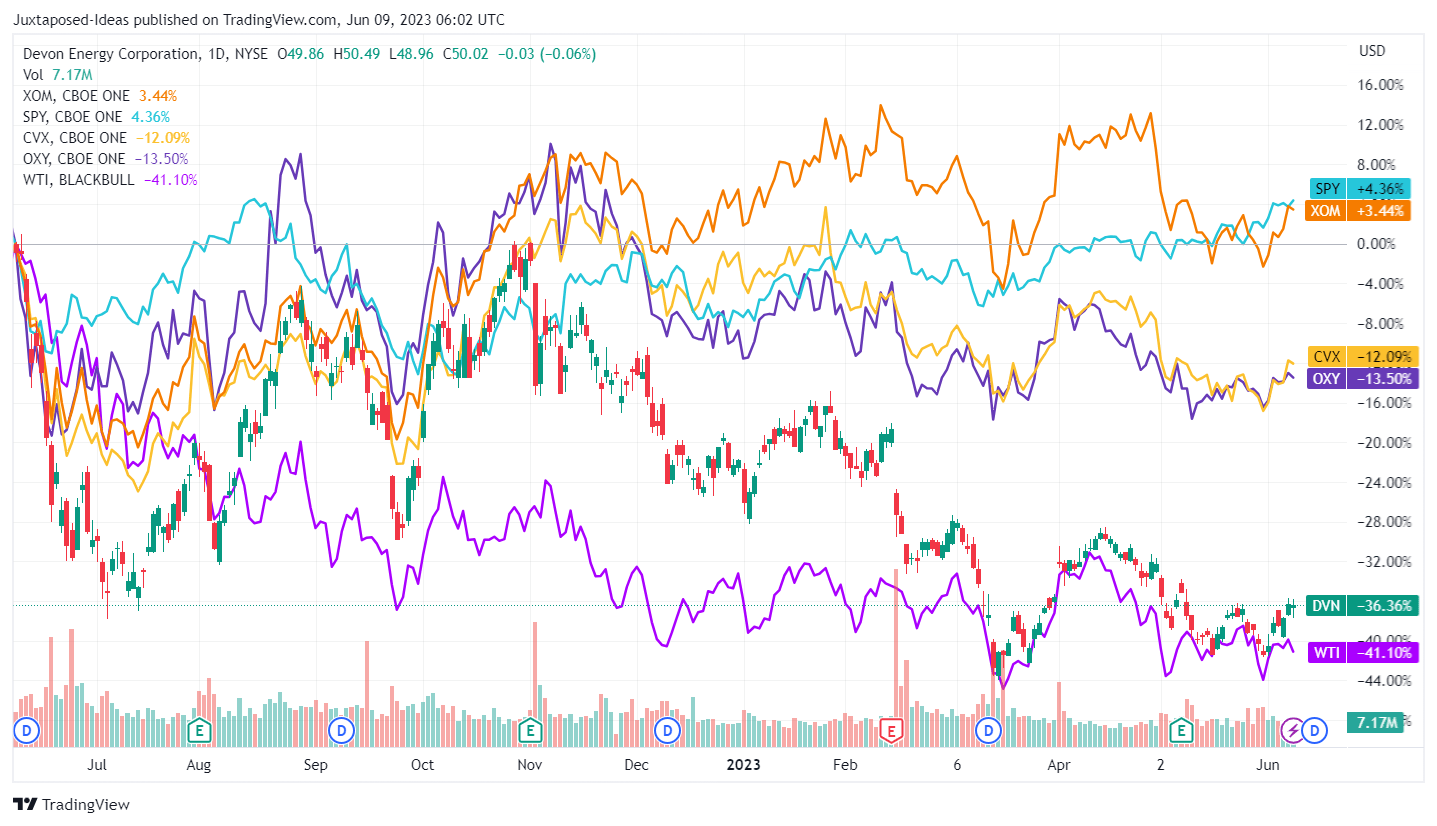
Task: Click the earnings E marker near Nov
Action: pyautogui.click(x=530, y=731)
